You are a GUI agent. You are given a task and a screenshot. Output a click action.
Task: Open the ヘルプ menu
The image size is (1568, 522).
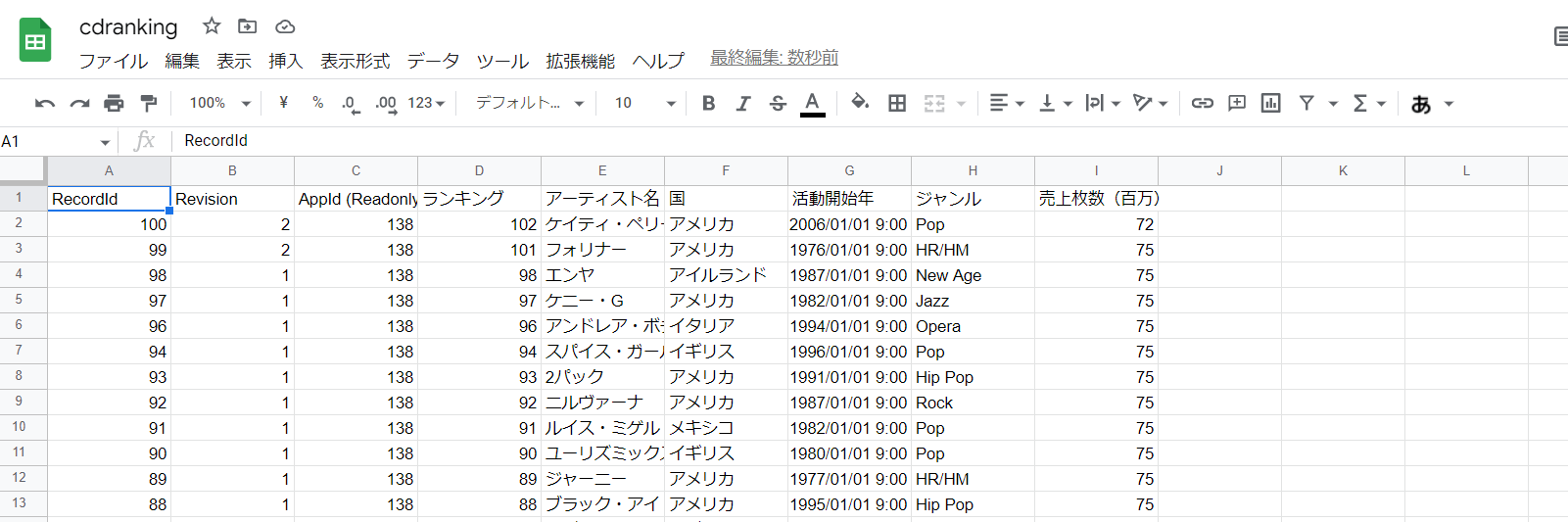[658, 61]
